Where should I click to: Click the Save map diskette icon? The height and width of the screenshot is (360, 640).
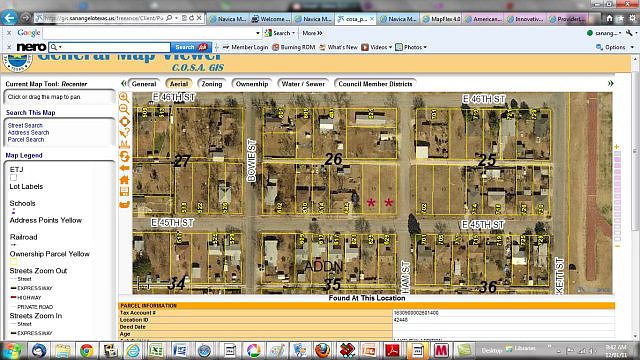point(124,191)
